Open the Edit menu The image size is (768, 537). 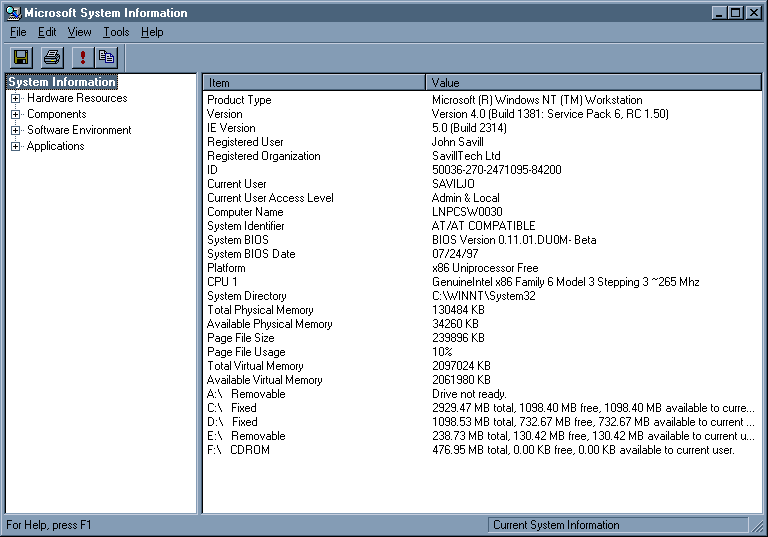click(47, 32)
